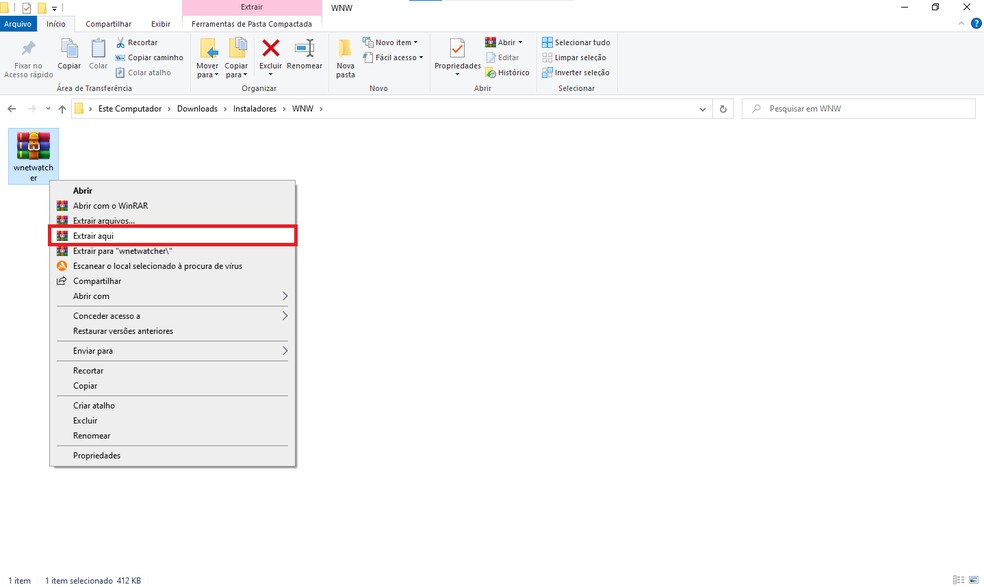Choose Abrir com o WinRAR menu entry
The height and width of the screenshot is (587, 984).
(172, 206)
